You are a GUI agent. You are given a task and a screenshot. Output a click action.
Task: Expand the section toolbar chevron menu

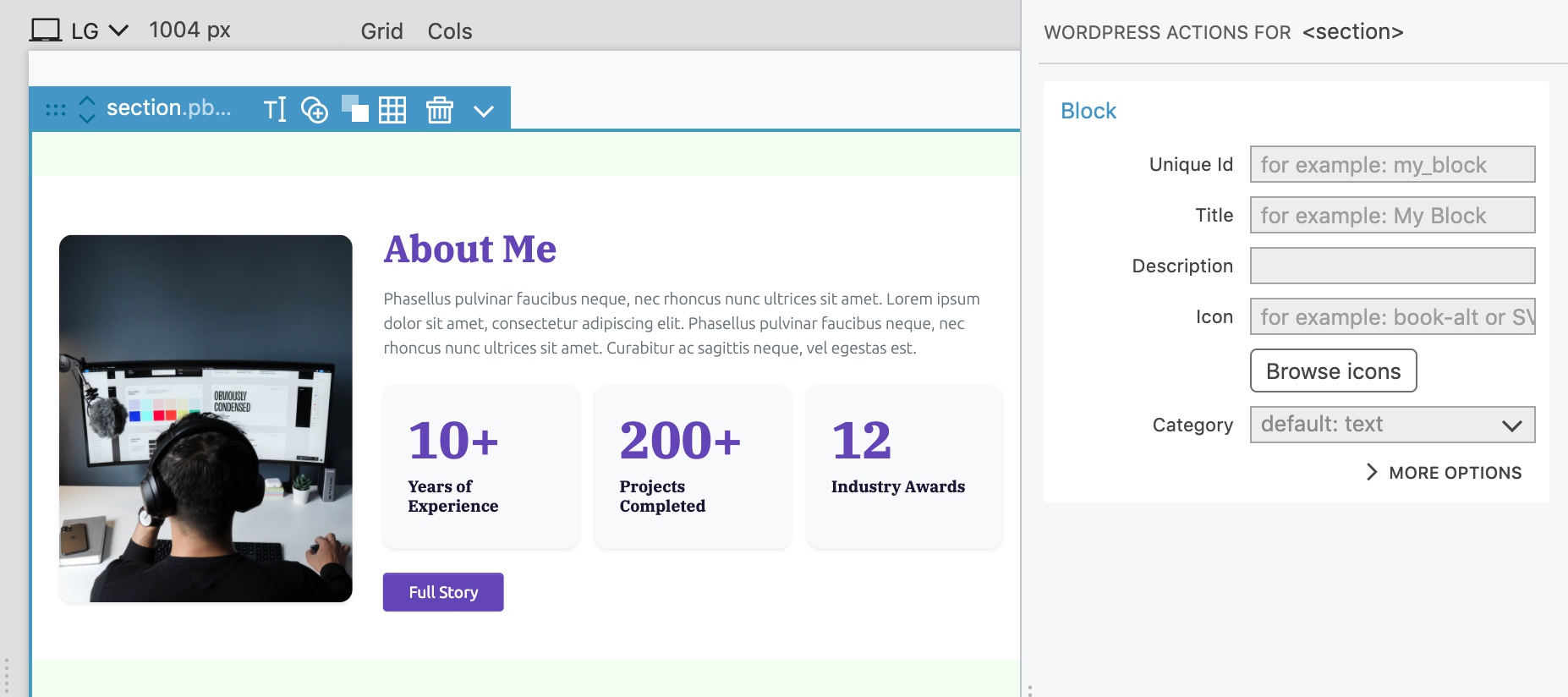484,111
